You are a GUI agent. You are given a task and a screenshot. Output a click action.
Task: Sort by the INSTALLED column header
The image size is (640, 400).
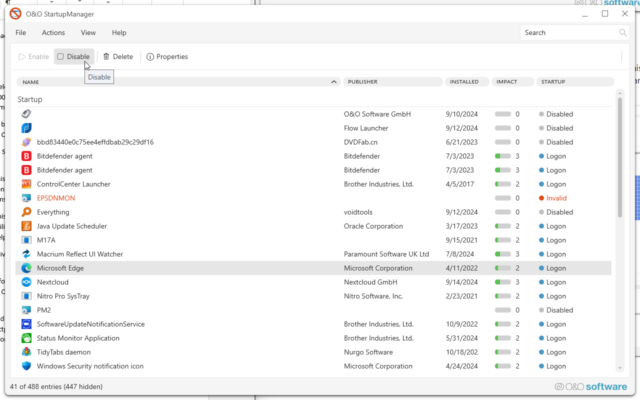pyautogui.click(x=467, y=82)
